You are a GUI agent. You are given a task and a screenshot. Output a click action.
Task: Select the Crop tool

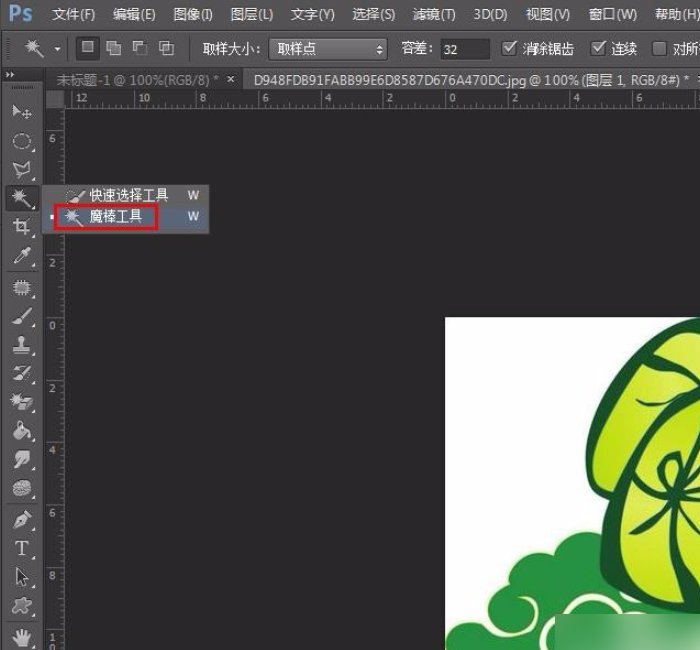click(21, 227)
